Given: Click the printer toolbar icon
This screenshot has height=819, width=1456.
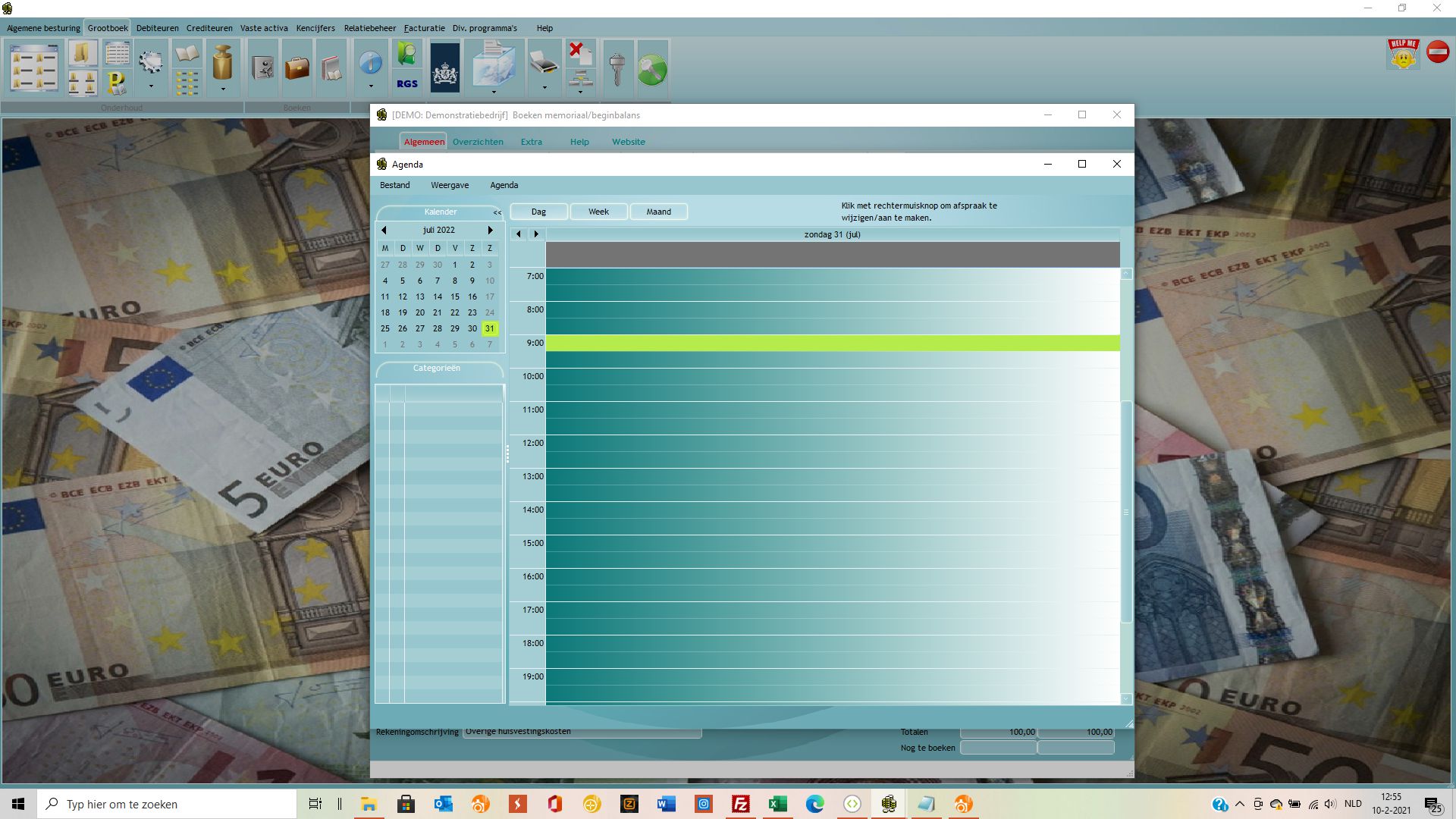Looking at the screenshot, I should (543, 62).
